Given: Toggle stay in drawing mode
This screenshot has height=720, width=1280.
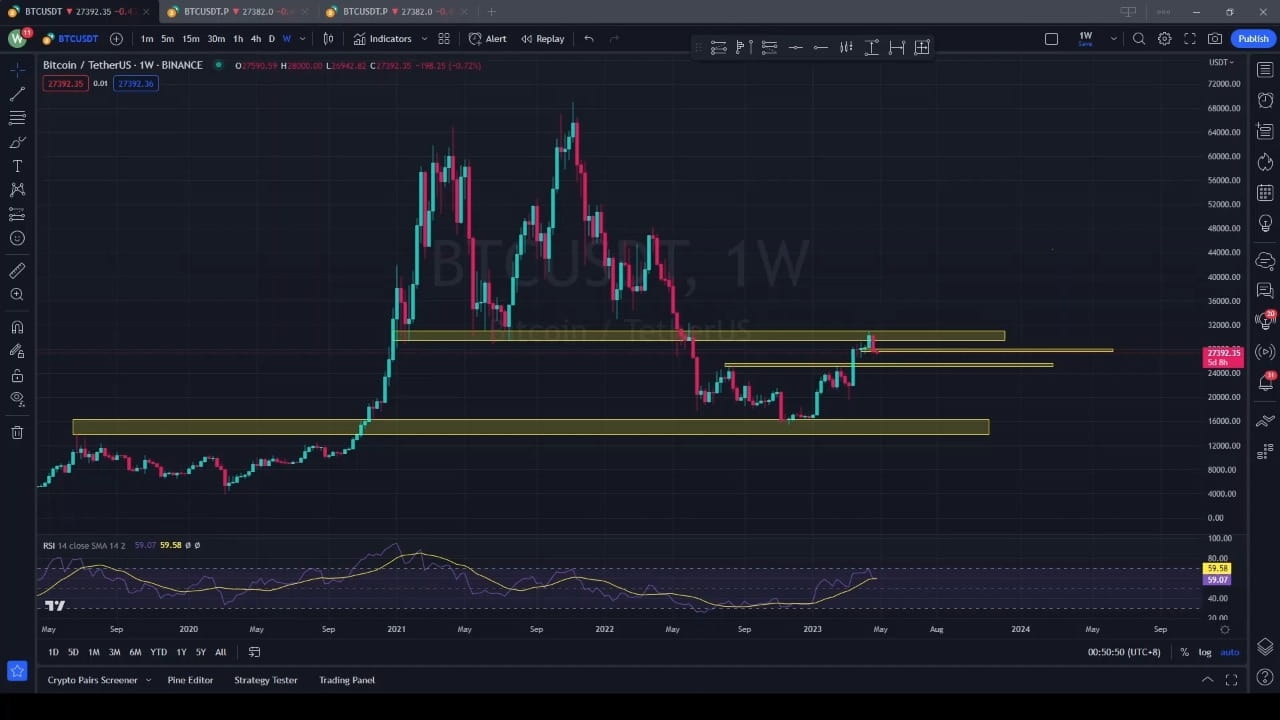Looking at the screenshot, I should point(17,351).
